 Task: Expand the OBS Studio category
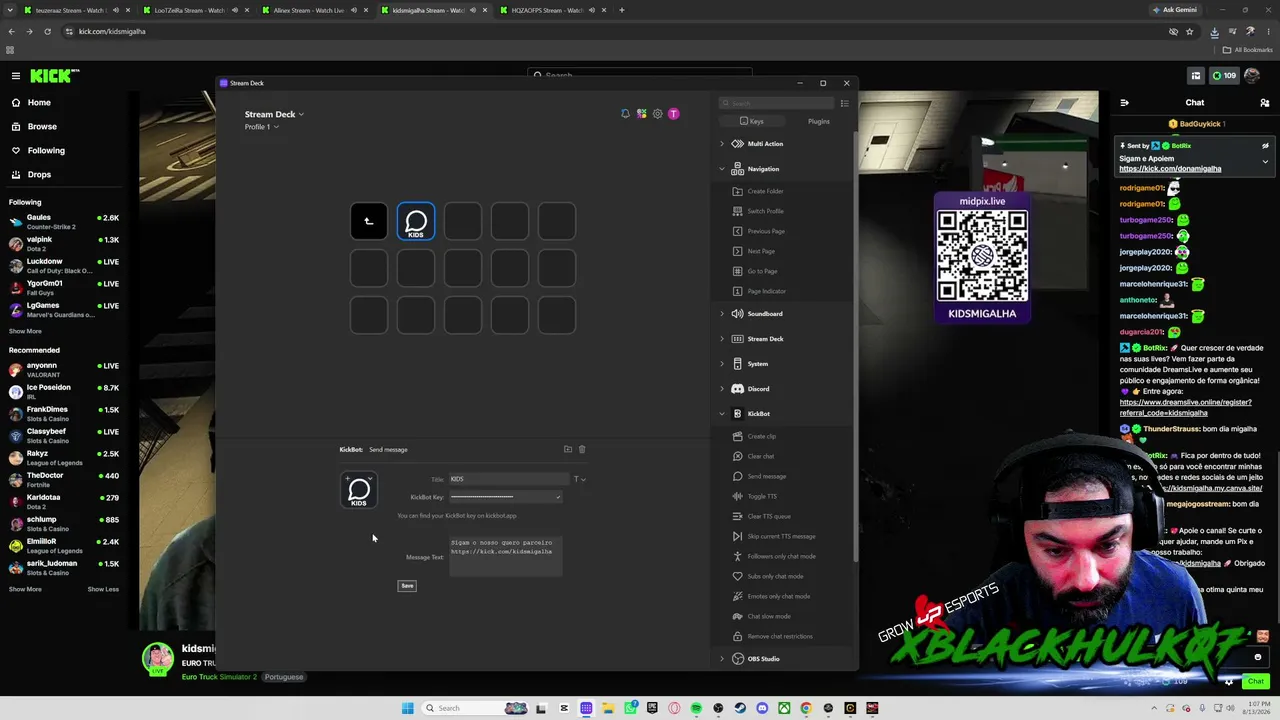722,659
